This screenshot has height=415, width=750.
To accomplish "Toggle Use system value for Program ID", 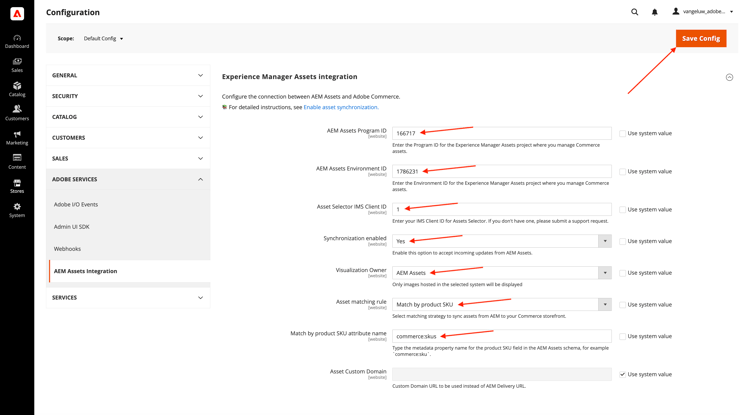I will point(622,133).
